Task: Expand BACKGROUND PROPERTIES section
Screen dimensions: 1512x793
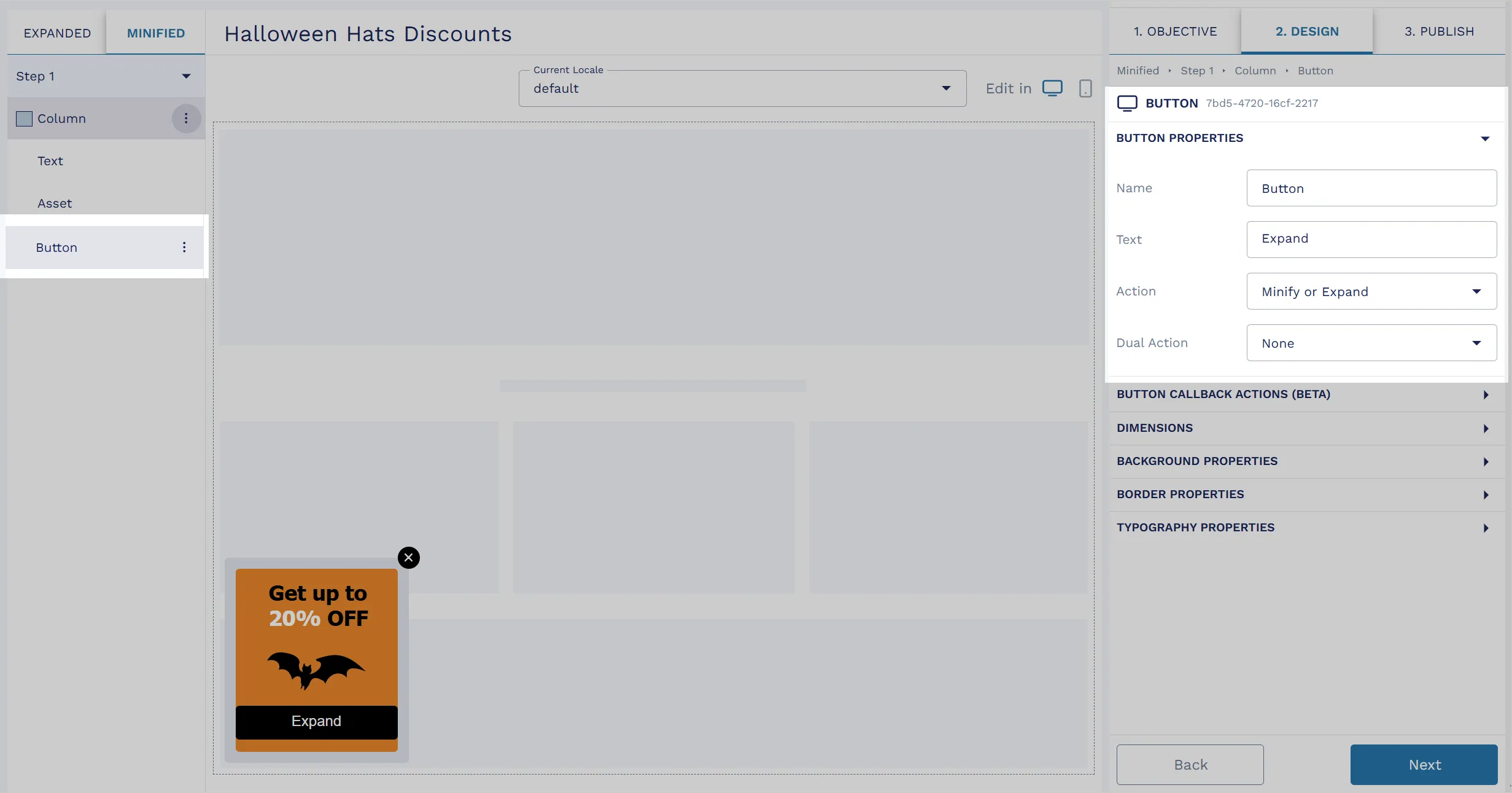Action: click(x=1303, y=461)
